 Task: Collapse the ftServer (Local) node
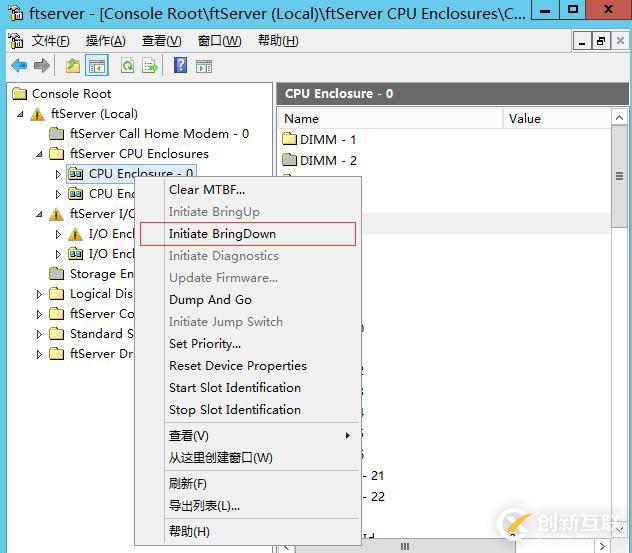point(20,114)
